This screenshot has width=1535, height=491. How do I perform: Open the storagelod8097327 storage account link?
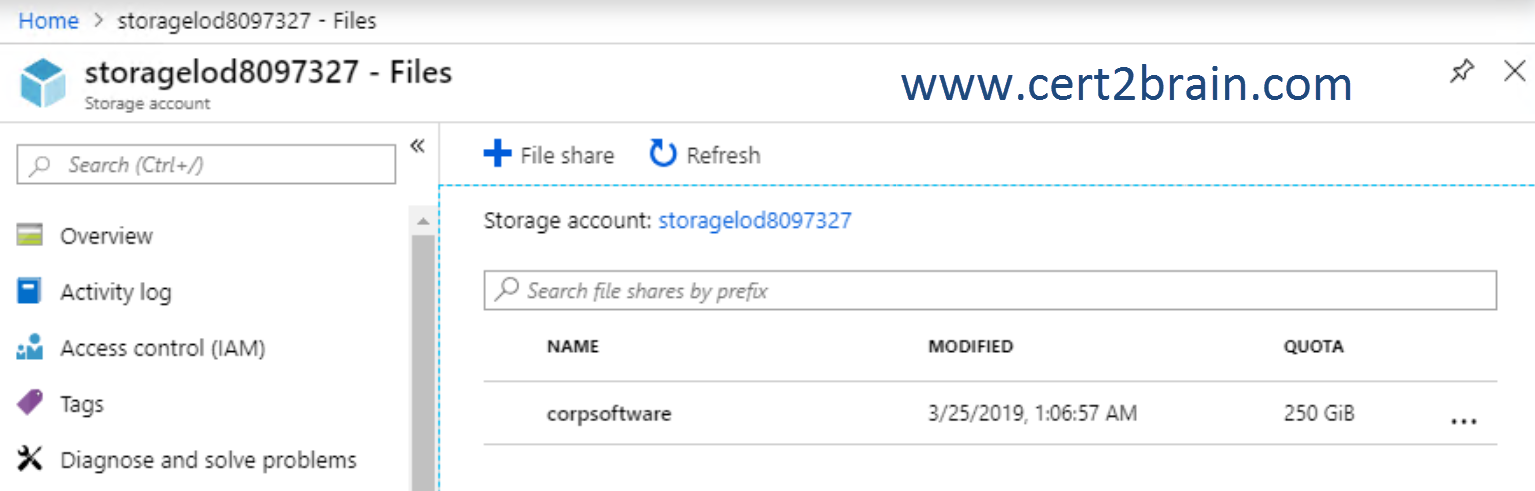tap(755, 221)
